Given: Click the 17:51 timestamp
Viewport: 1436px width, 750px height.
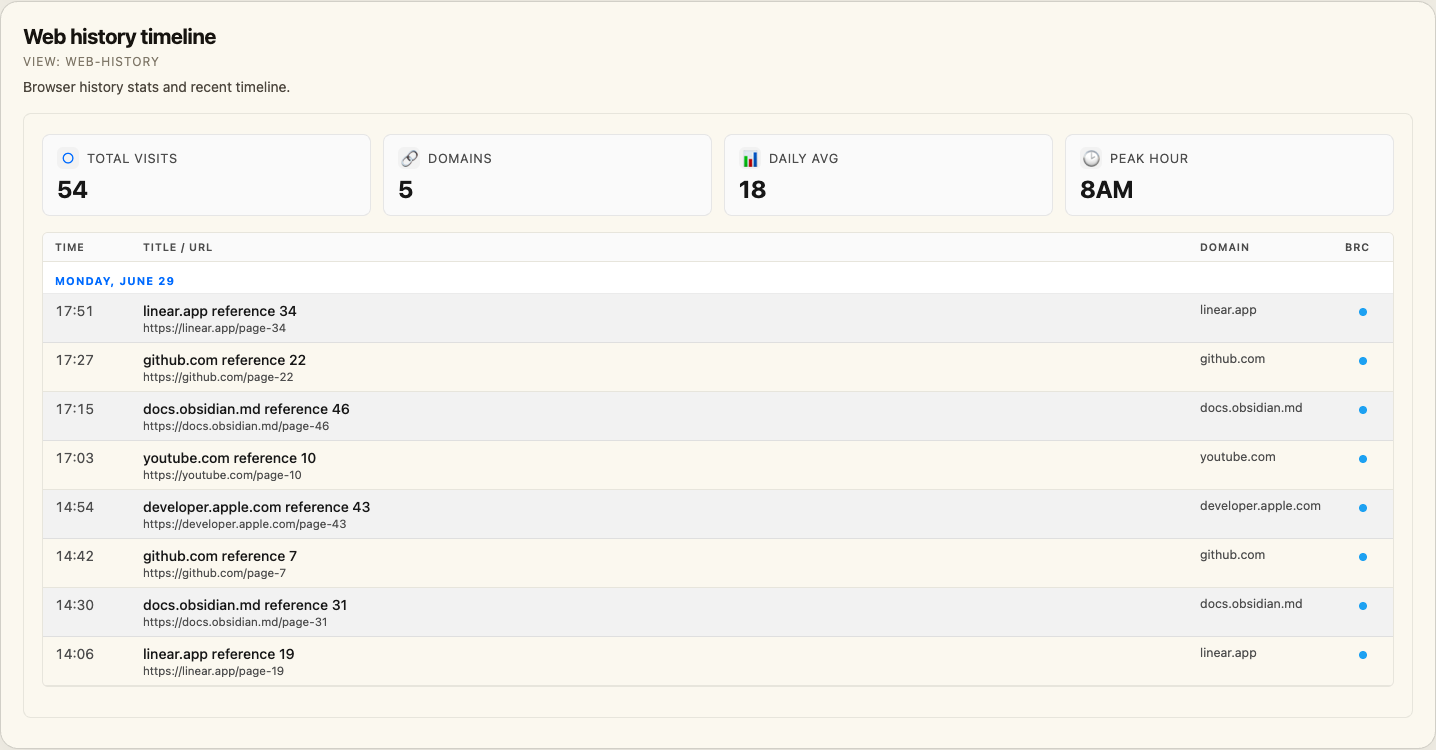Looking at the screenshot, I should pos(75,311).
